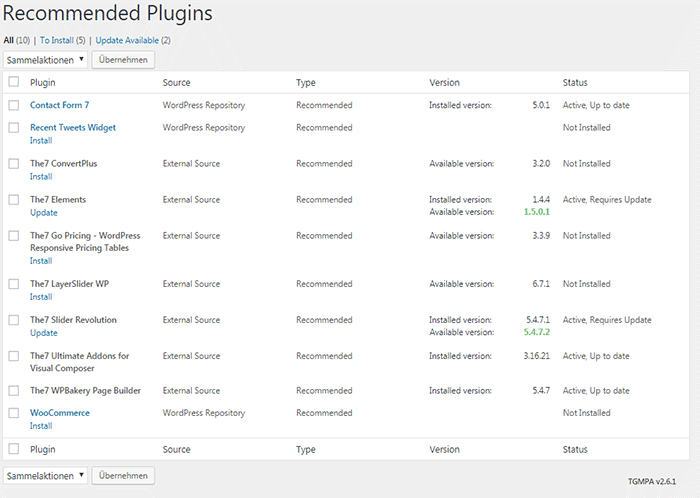
Task: Tick the select-all checkbox in the table footer
Action: 14,448
